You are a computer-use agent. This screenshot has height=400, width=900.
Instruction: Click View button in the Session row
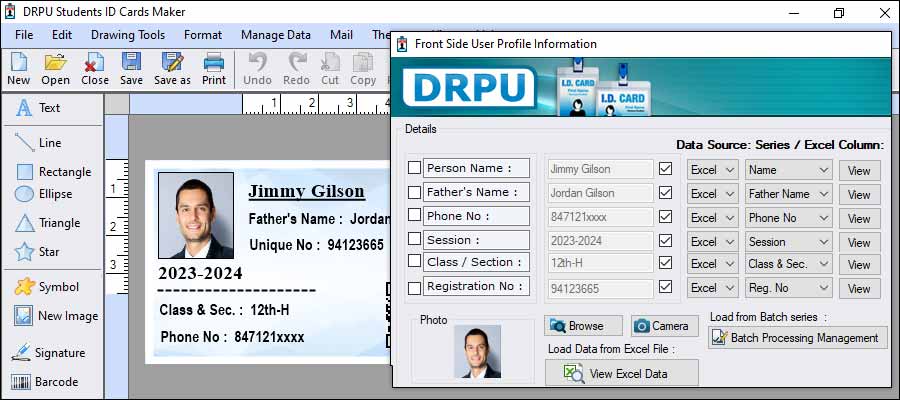859,243
